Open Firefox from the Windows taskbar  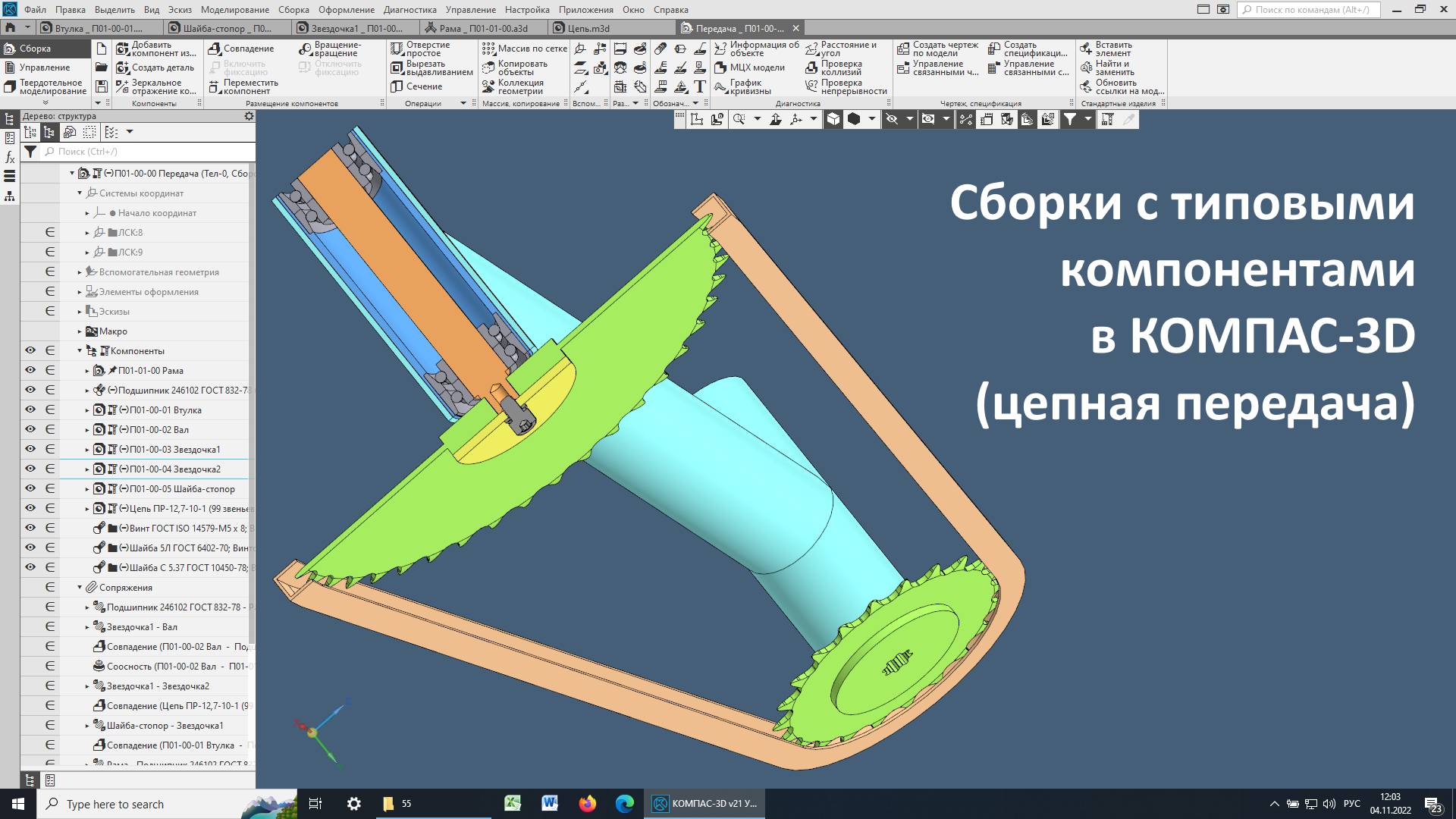coord(587,804)
